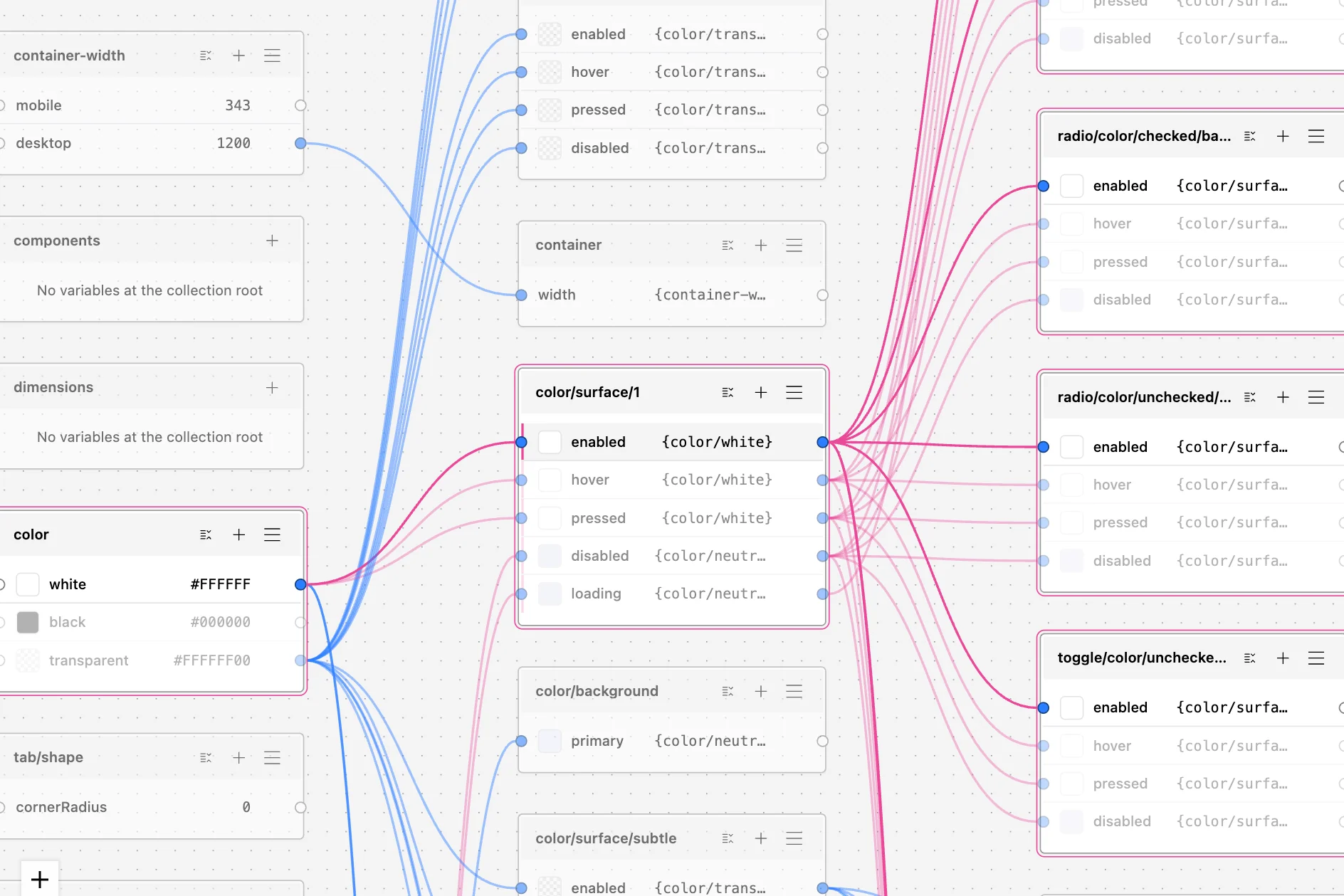Open container group menu

pos(794,245)
